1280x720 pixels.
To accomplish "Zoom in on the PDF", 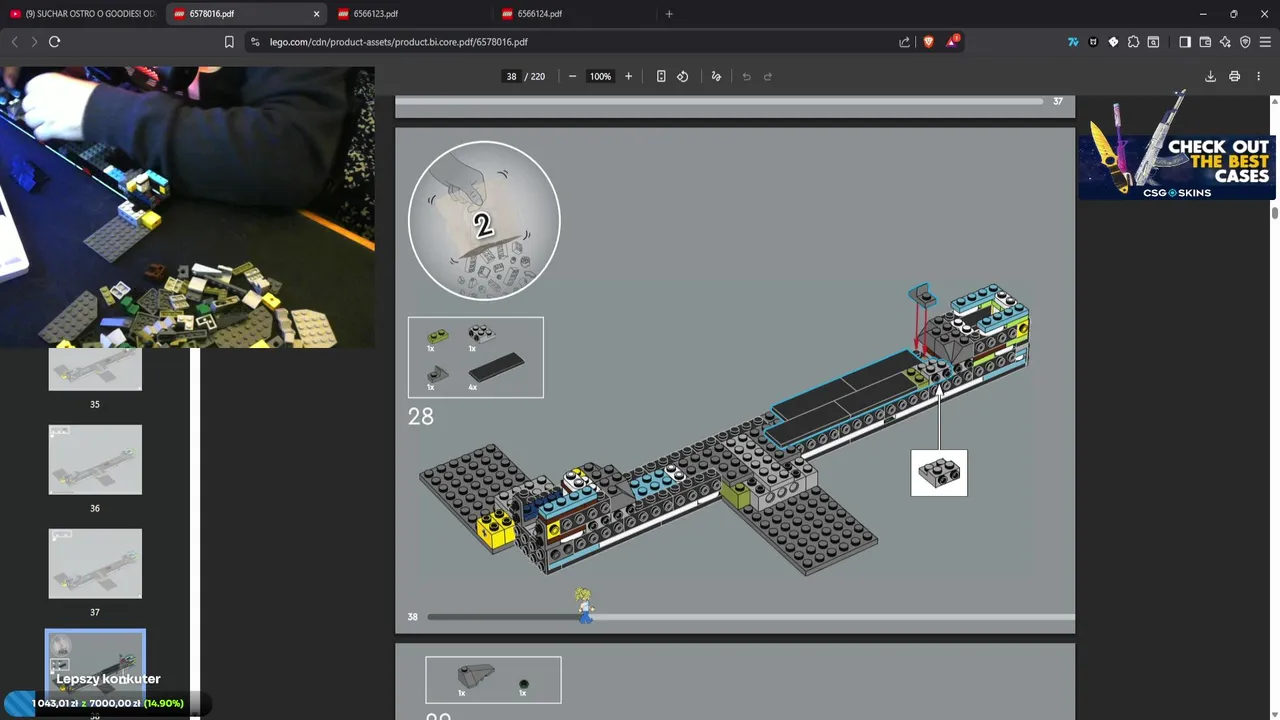I will pyautogui.click(x=628, y=76).
